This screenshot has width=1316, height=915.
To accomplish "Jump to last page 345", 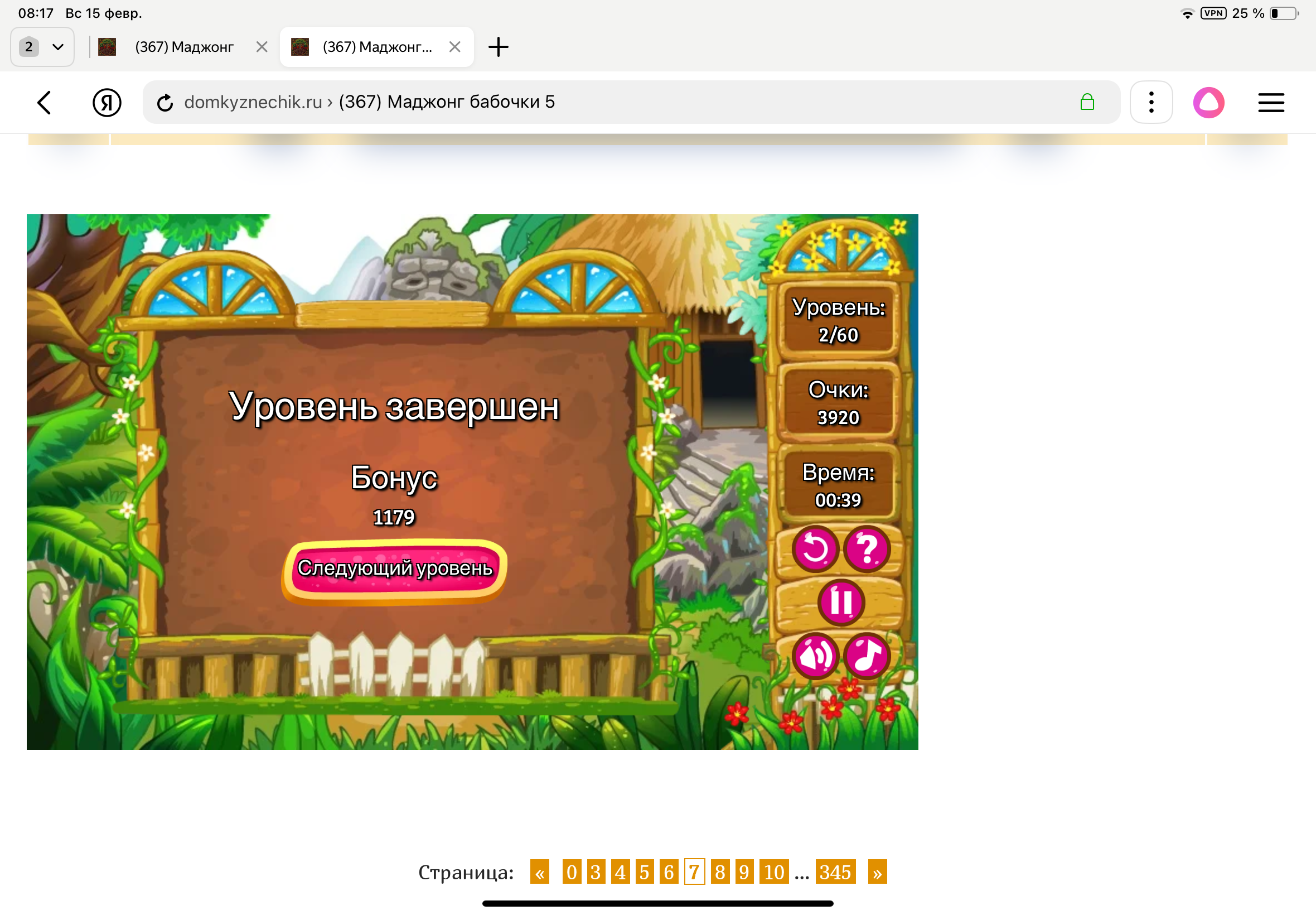I will click(x=835, y=872).
